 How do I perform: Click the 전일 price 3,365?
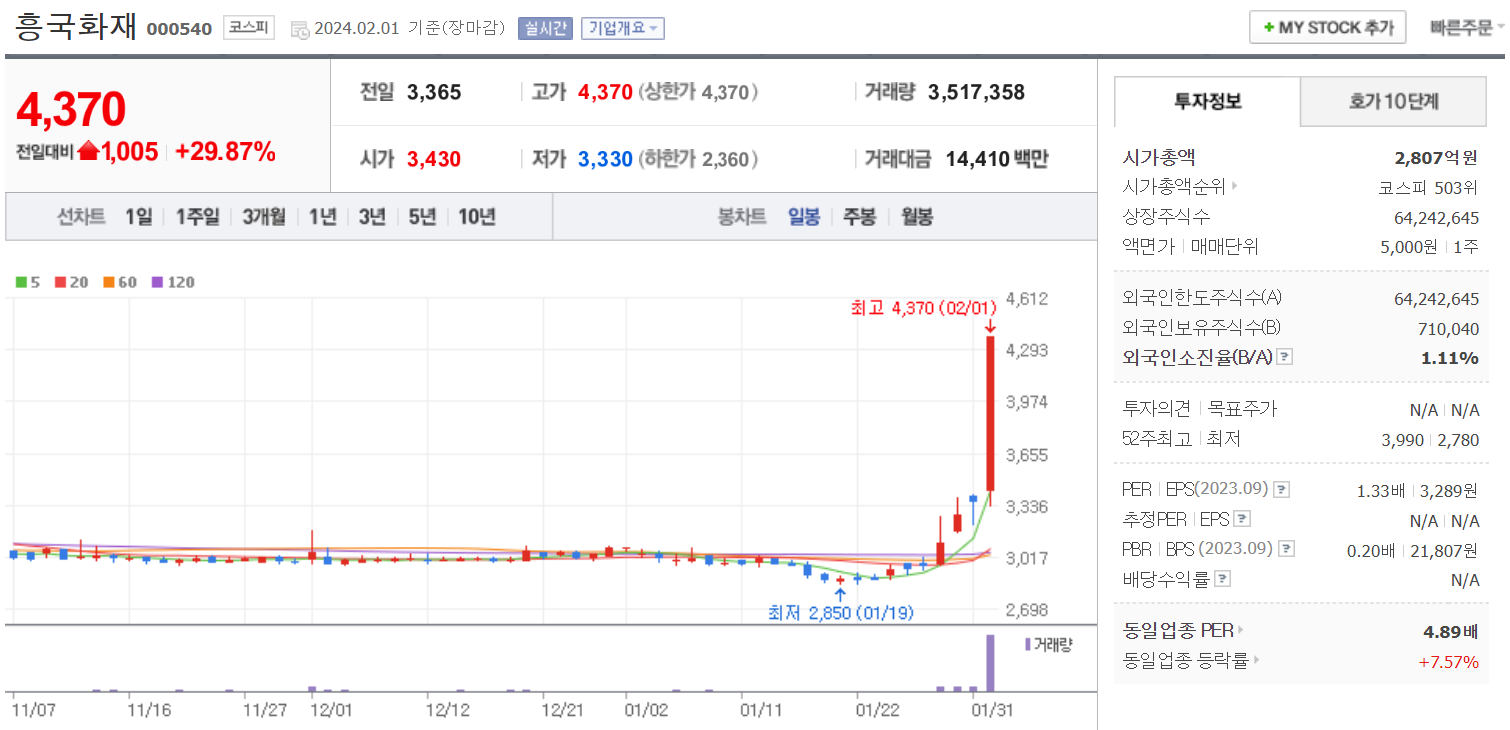tap(434, 93)
